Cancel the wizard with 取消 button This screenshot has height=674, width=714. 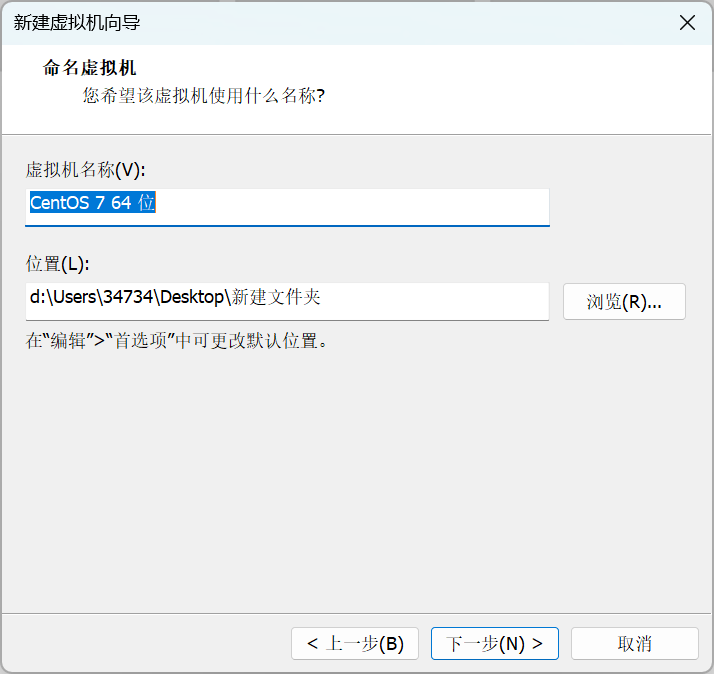[x=634, y=643]
